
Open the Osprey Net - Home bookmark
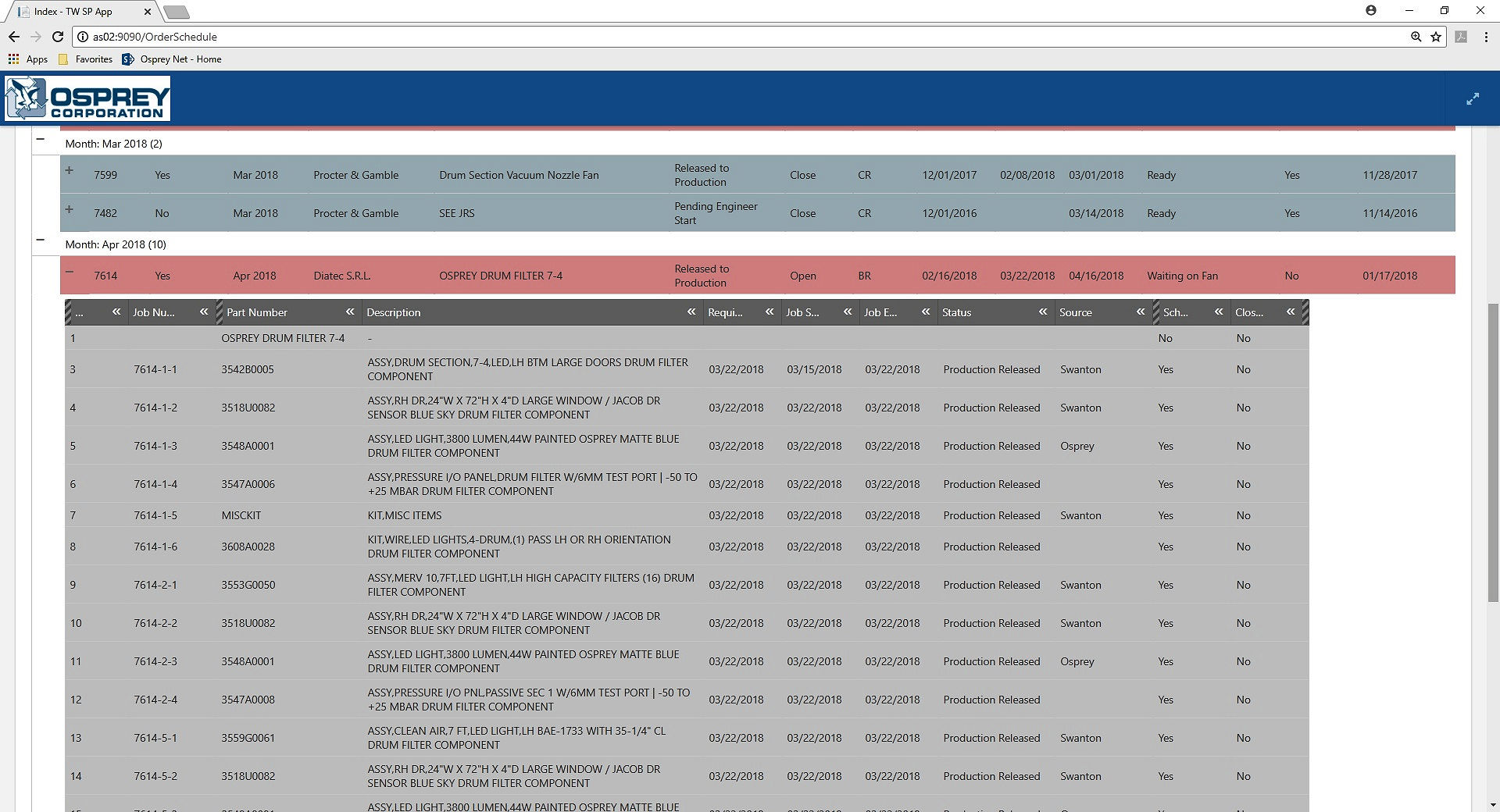tap(172, 59)
